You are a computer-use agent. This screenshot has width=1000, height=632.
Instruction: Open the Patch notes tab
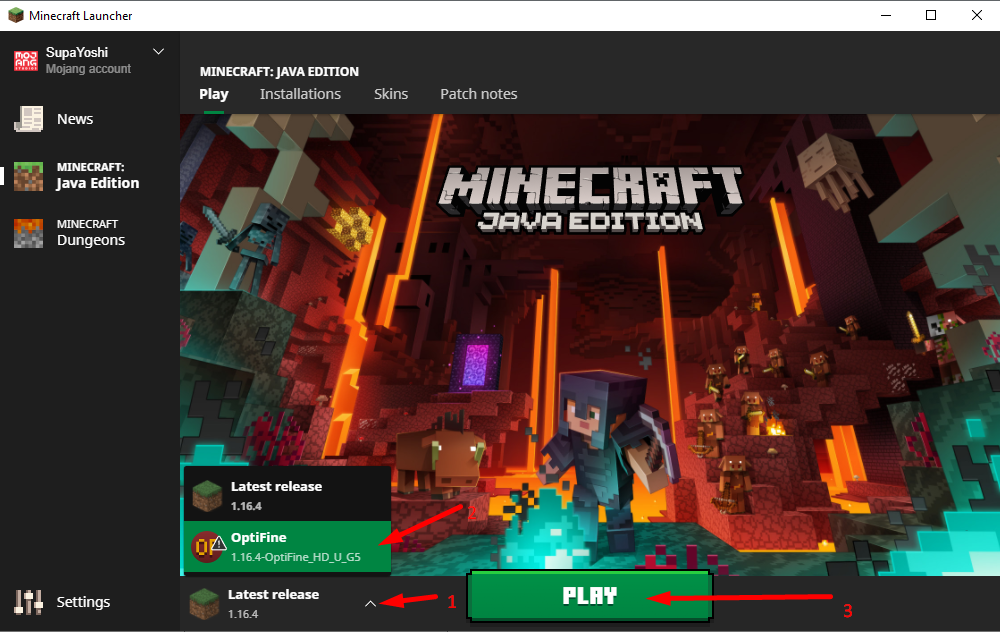pos(478,94)
